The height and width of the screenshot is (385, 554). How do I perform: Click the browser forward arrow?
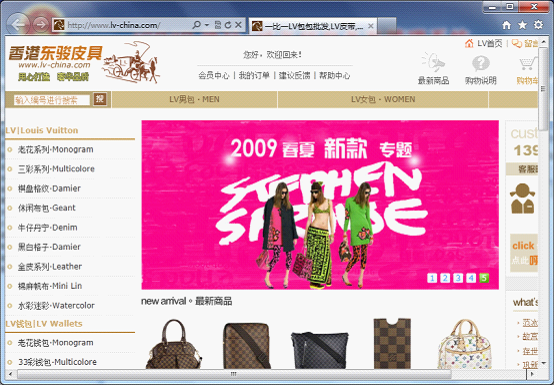41,25
